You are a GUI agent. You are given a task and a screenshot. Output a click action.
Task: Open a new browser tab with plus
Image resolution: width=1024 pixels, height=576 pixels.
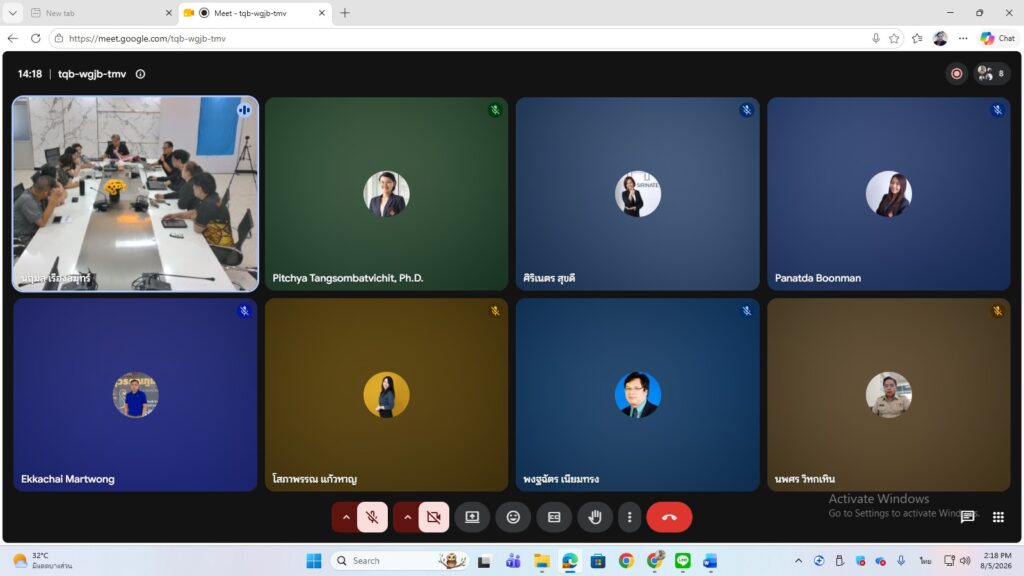coord(345,13)
